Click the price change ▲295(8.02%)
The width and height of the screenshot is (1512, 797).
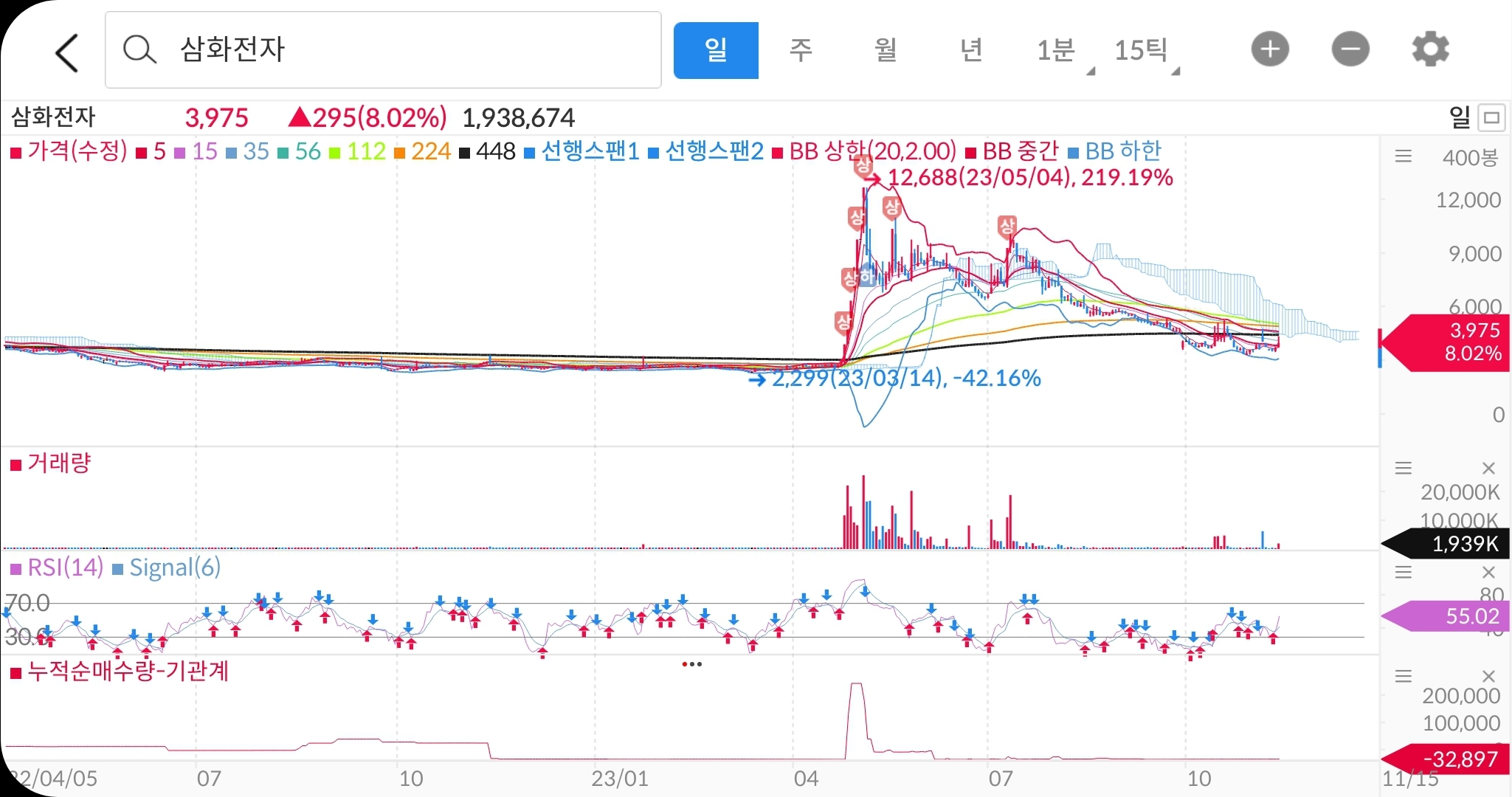(x=367, y=117)
